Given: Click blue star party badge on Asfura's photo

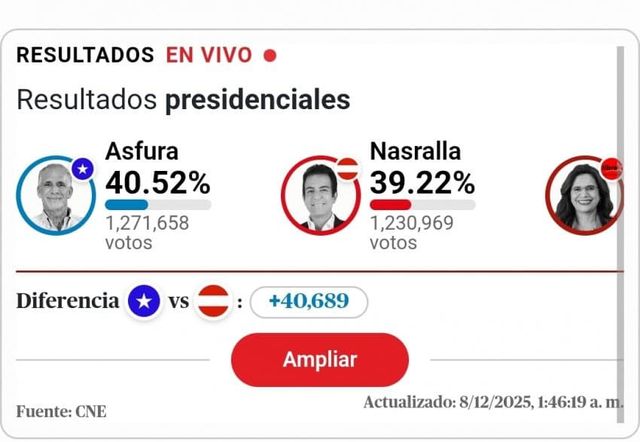Looking at the screenshot, I should [84, 169].
